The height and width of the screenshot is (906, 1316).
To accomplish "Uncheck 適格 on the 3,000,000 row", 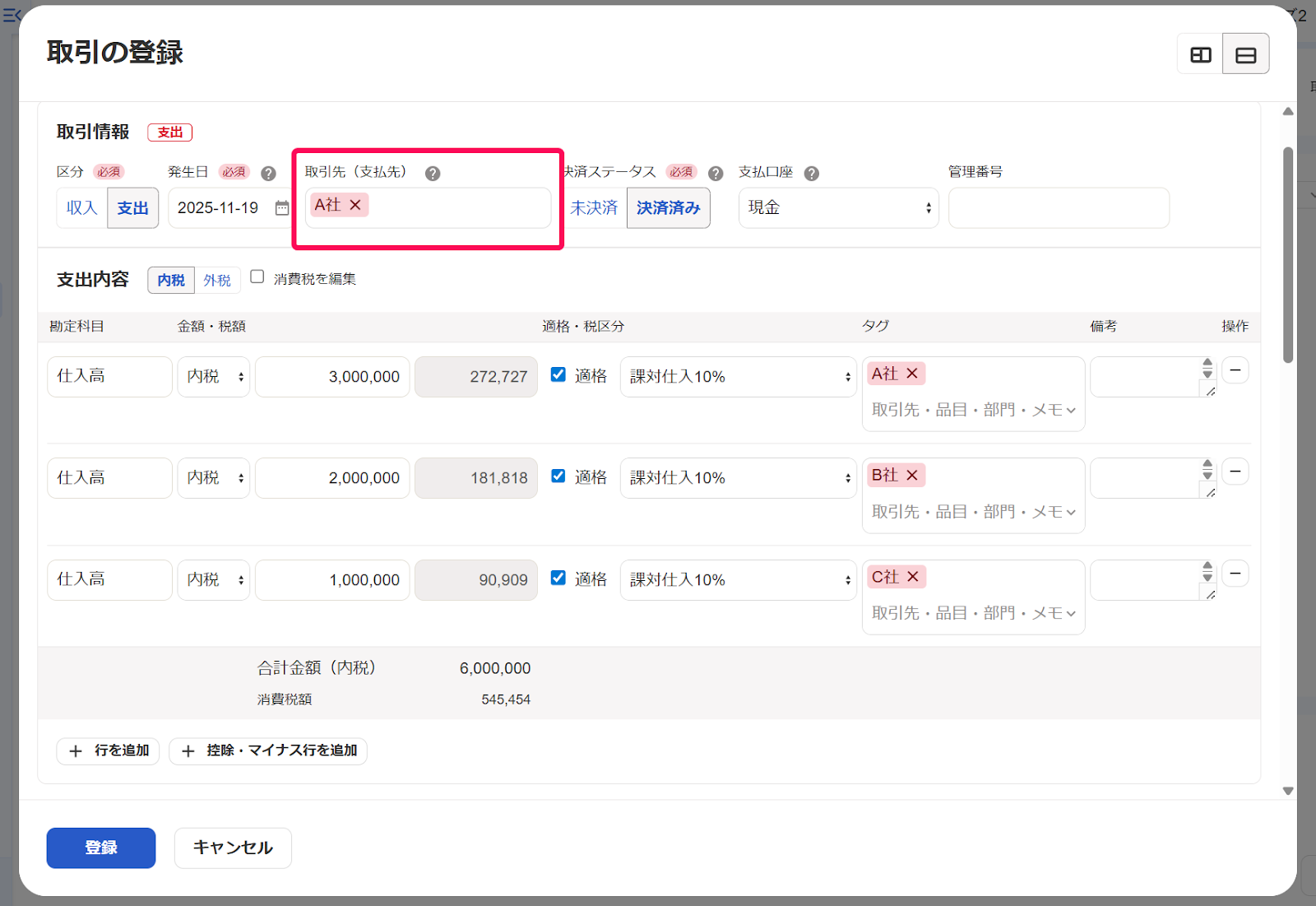I will pos(558,374).
